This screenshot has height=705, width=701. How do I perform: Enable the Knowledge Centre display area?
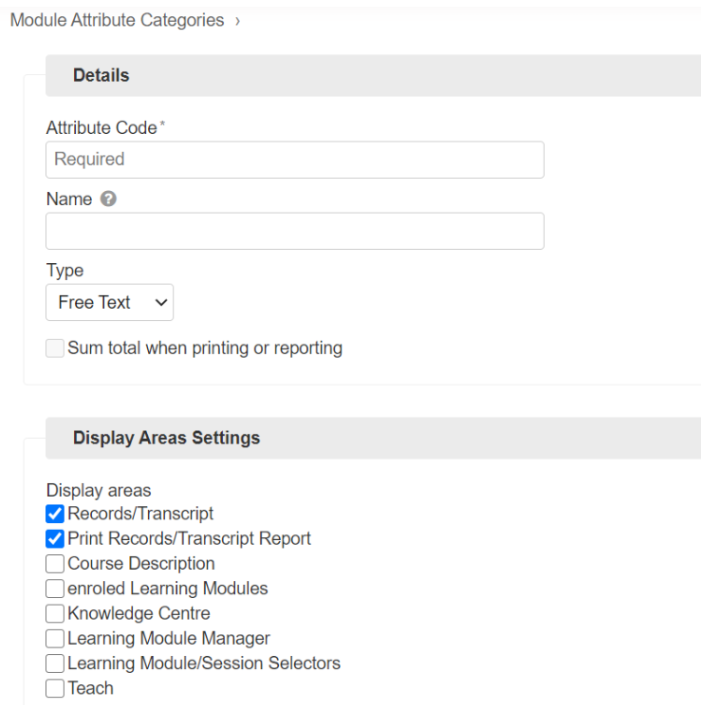point(56,614)
